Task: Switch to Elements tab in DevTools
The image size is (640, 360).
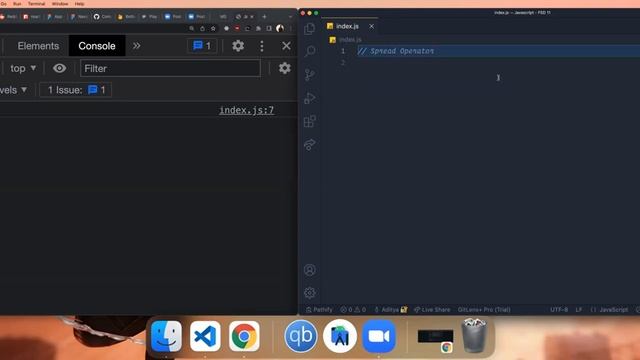Action: pos(38,46)
